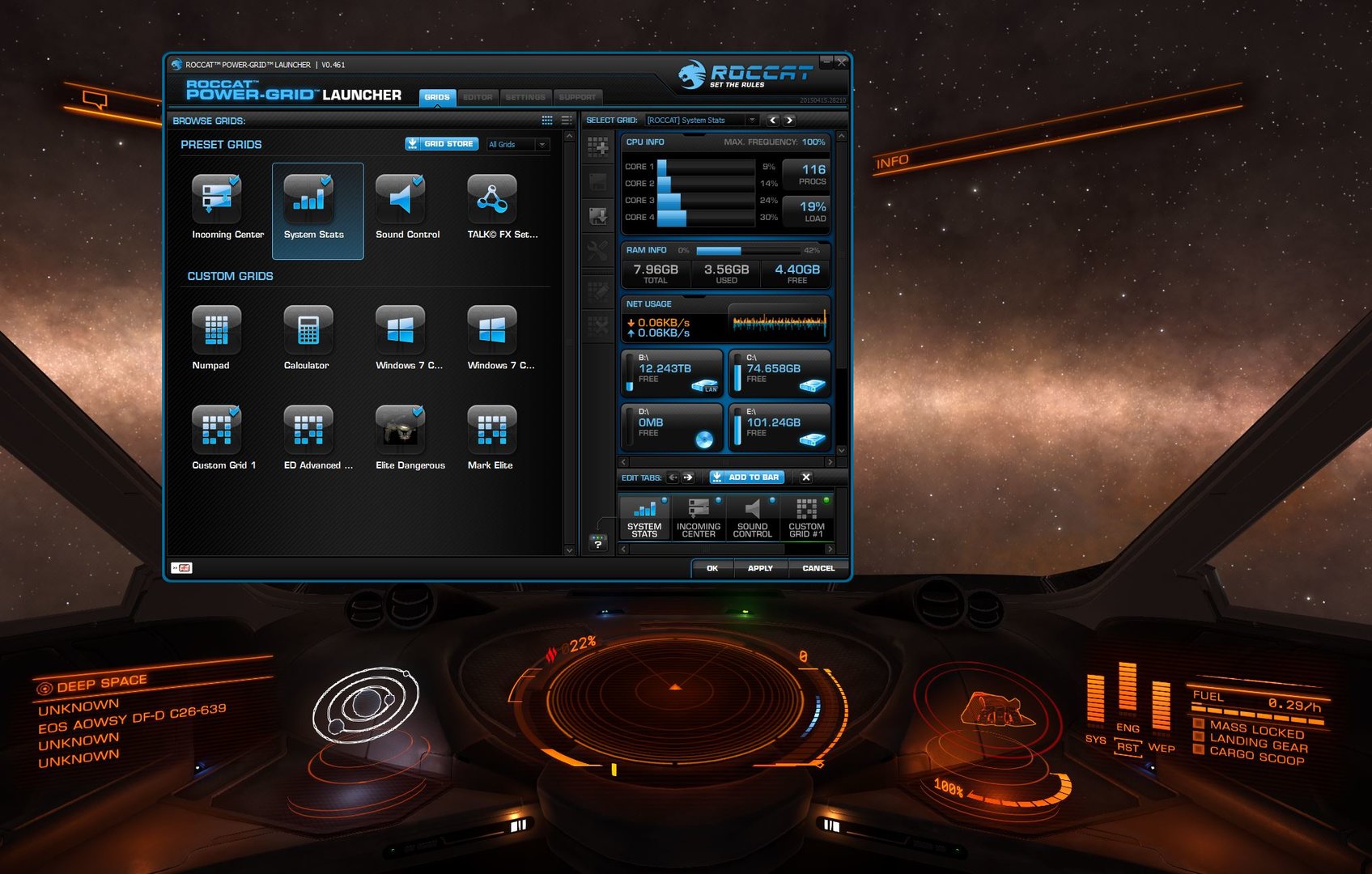Click the 116 PROCS tile
Image resolution: width=1372 pixels, height=874 pixels.
tap(806, 175)
